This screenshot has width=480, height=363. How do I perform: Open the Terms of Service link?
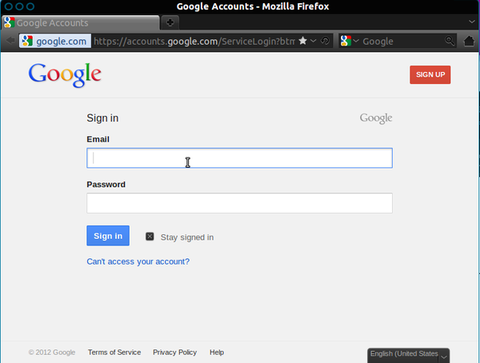coord(114,352)
